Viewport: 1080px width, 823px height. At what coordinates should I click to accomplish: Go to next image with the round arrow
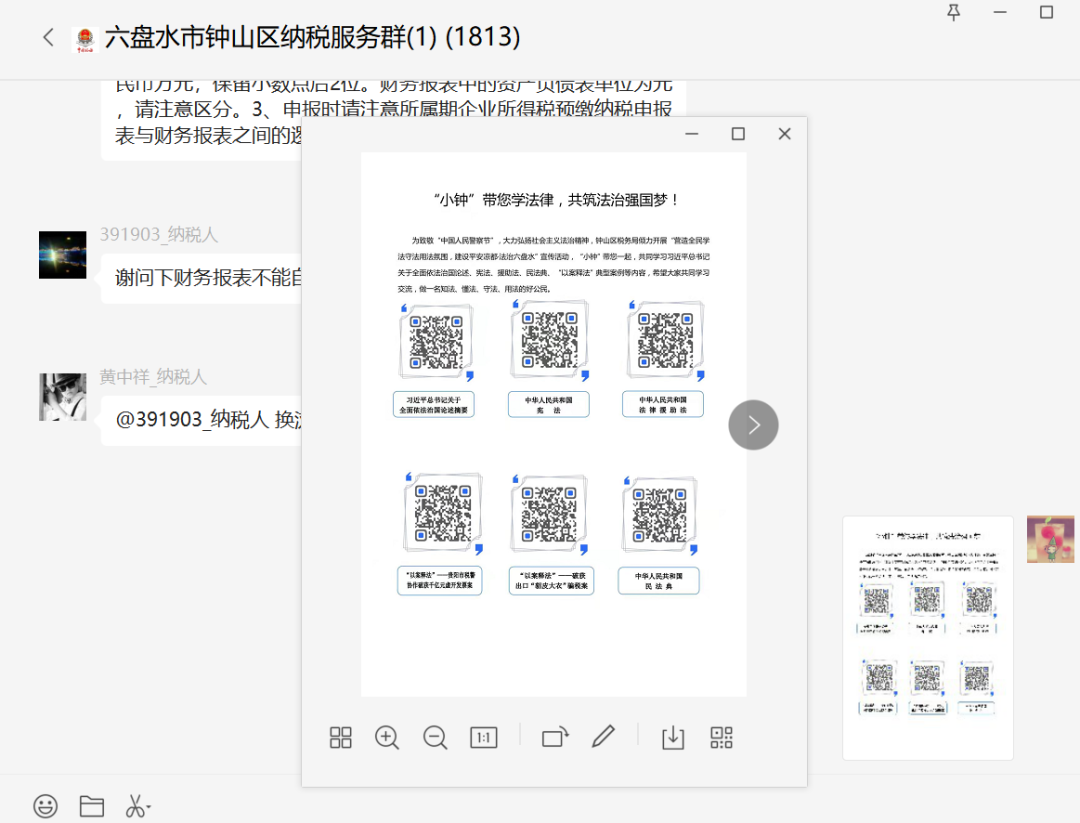click(x=754, y=425)
